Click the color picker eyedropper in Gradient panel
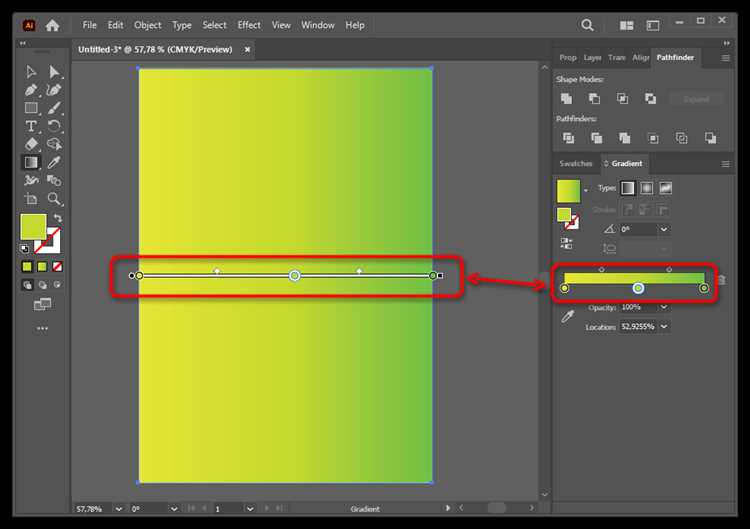Screen dimensions: 750x529 pos(568,316)
